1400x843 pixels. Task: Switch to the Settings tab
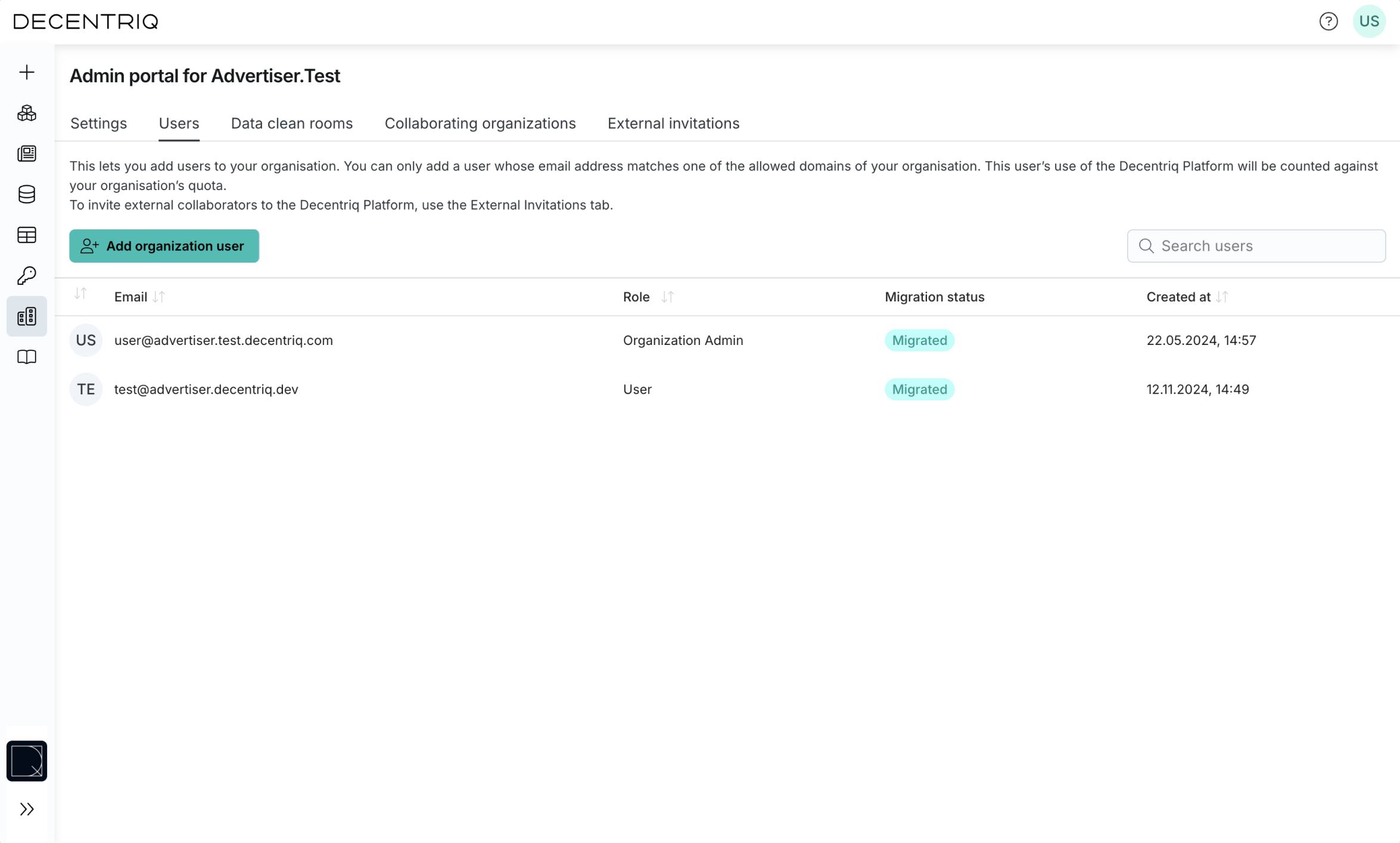coord(98,123)
